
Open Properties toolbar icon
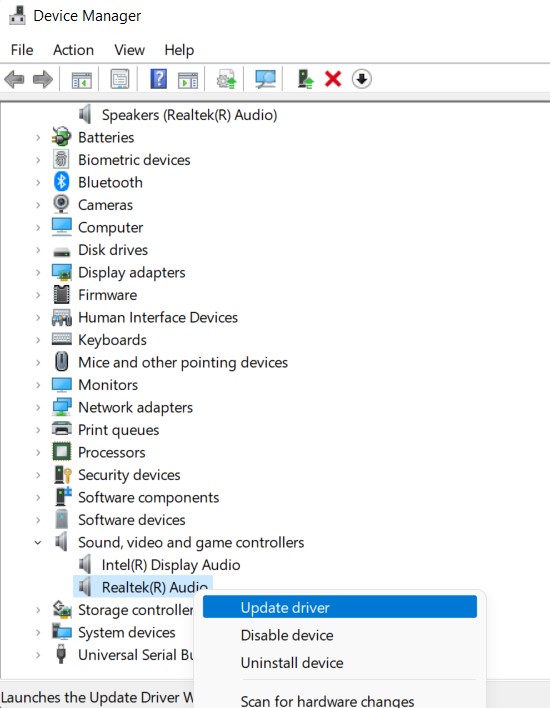coord(120,79)
